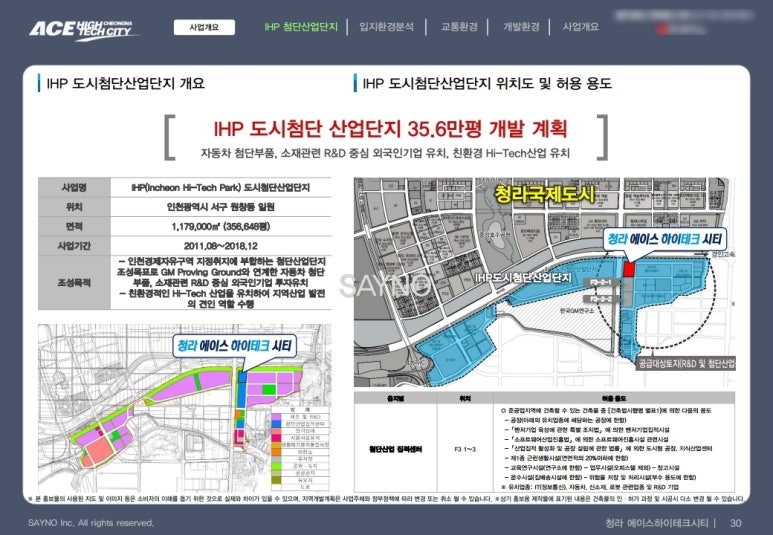Select the 첨단산업 집적센터 cell
The width and height of the screenshot is (773, 535).
[x=395, y=449]
